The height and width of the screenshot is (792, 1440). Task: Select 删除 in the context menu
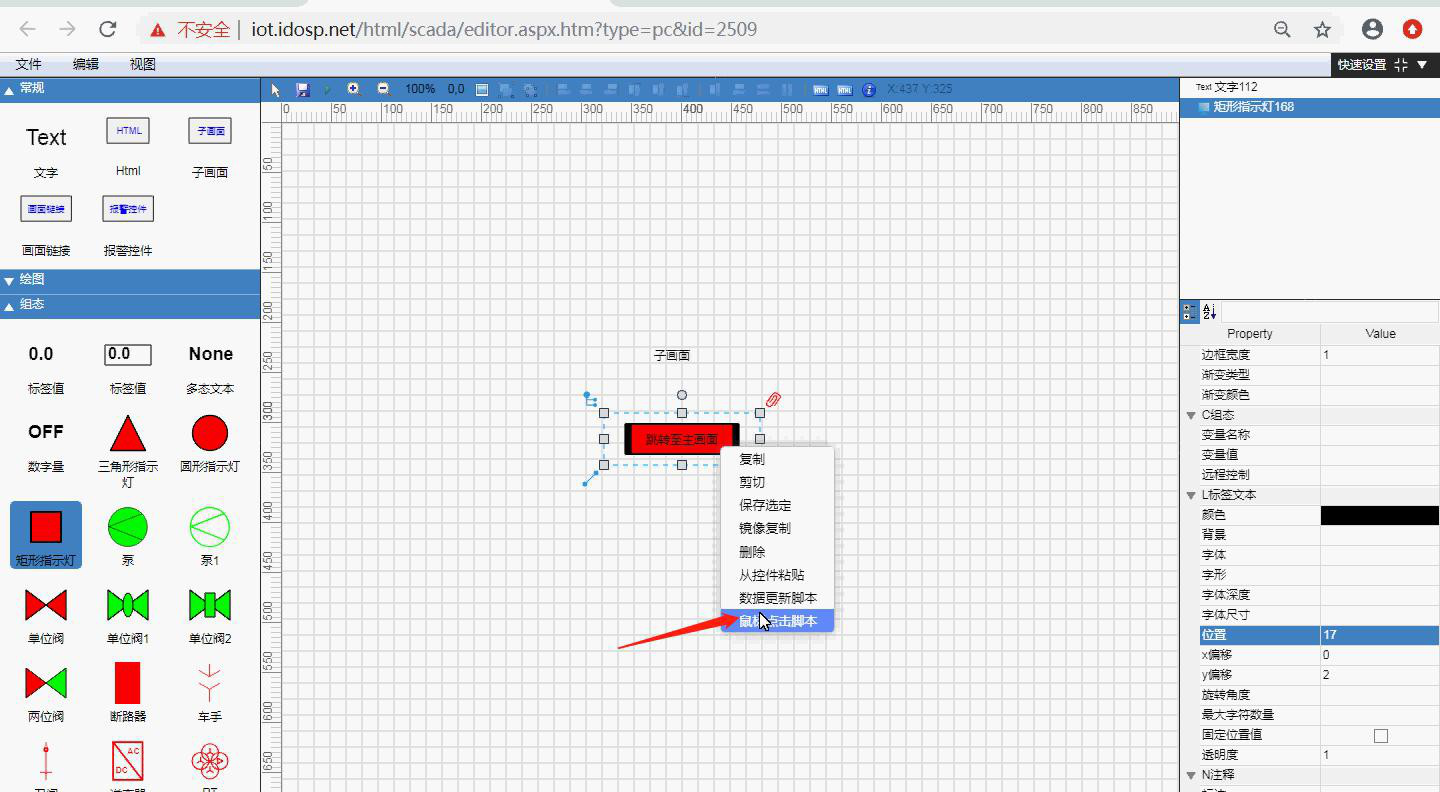[752, 552]
